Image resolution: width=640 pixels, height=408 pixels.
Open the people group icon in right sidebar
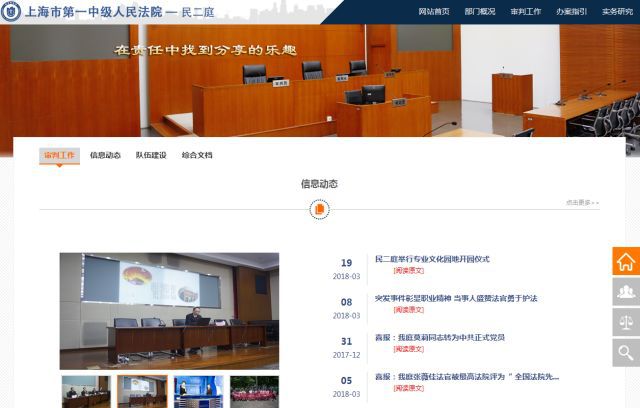point(626,292)
